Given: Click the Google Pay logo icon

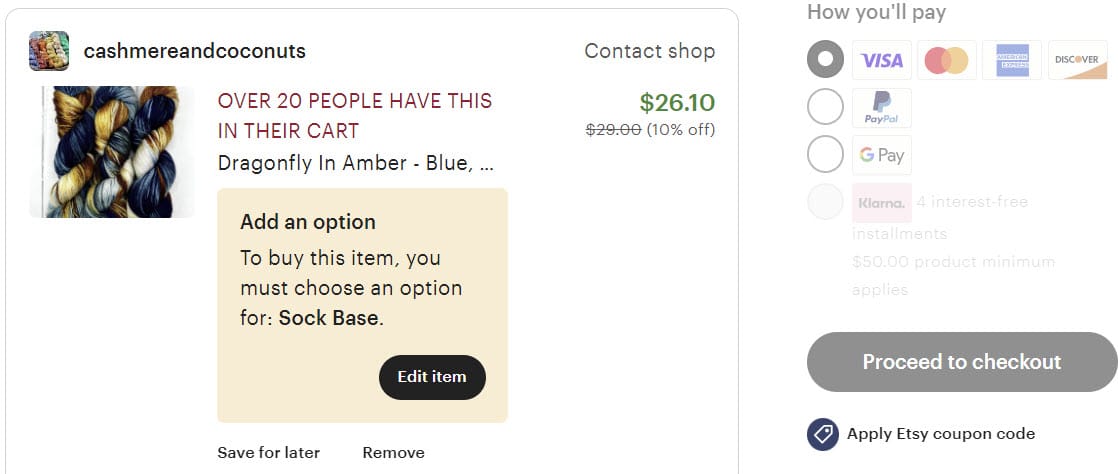Looking at the screenshot, I should click(x=881, y=155).
